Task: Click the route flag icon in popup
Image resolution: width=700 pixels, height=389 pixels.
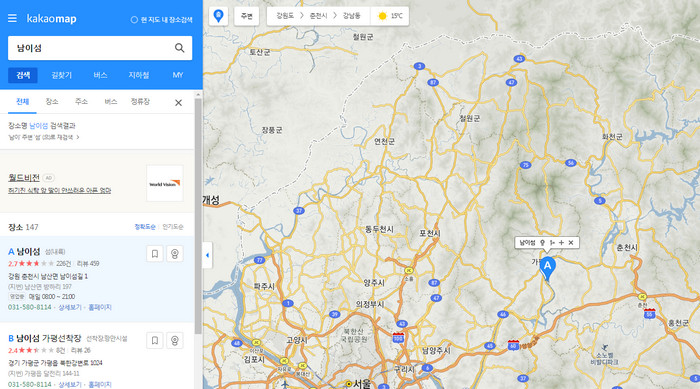Action: 552,243
